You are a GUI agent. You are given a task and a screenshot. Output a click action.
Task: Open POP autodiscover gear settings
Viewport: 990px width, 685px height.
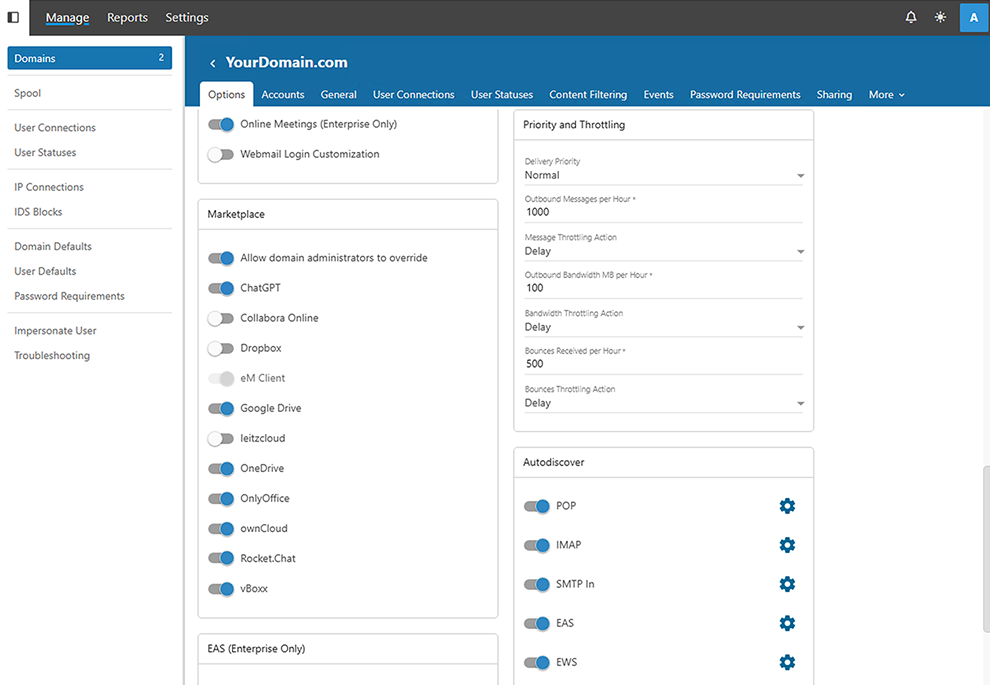787,506
